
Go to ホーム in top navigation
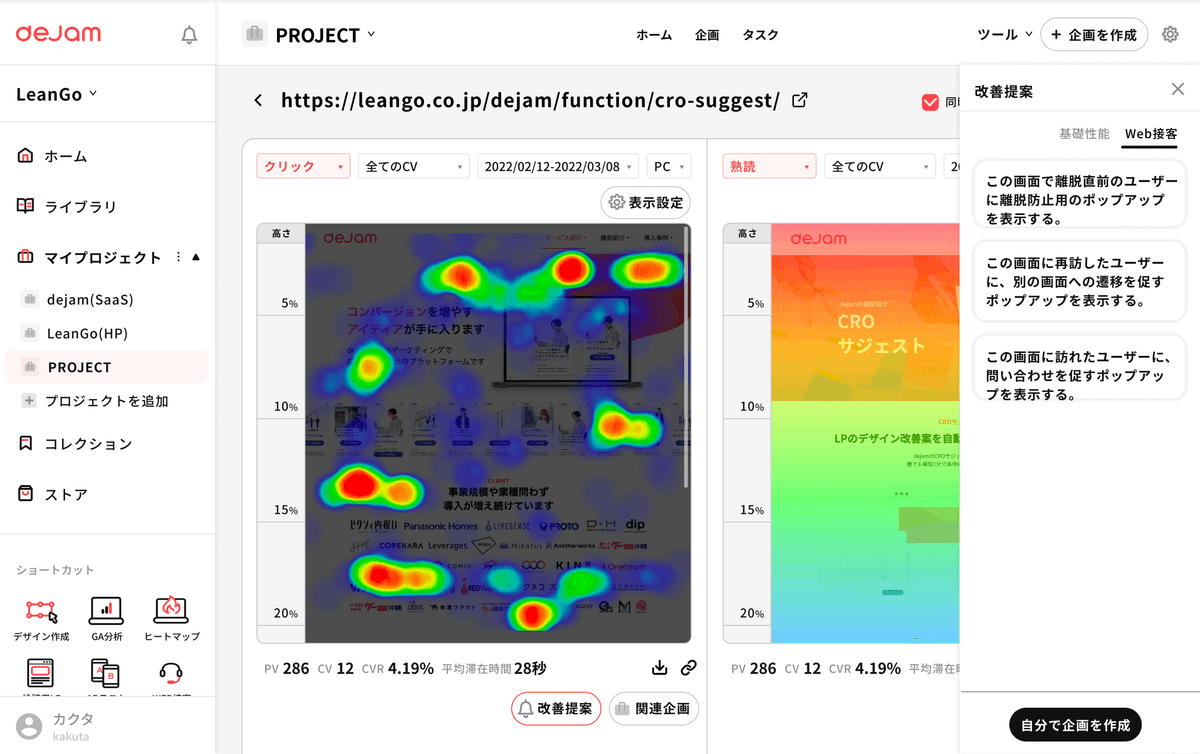click(654, 35)
